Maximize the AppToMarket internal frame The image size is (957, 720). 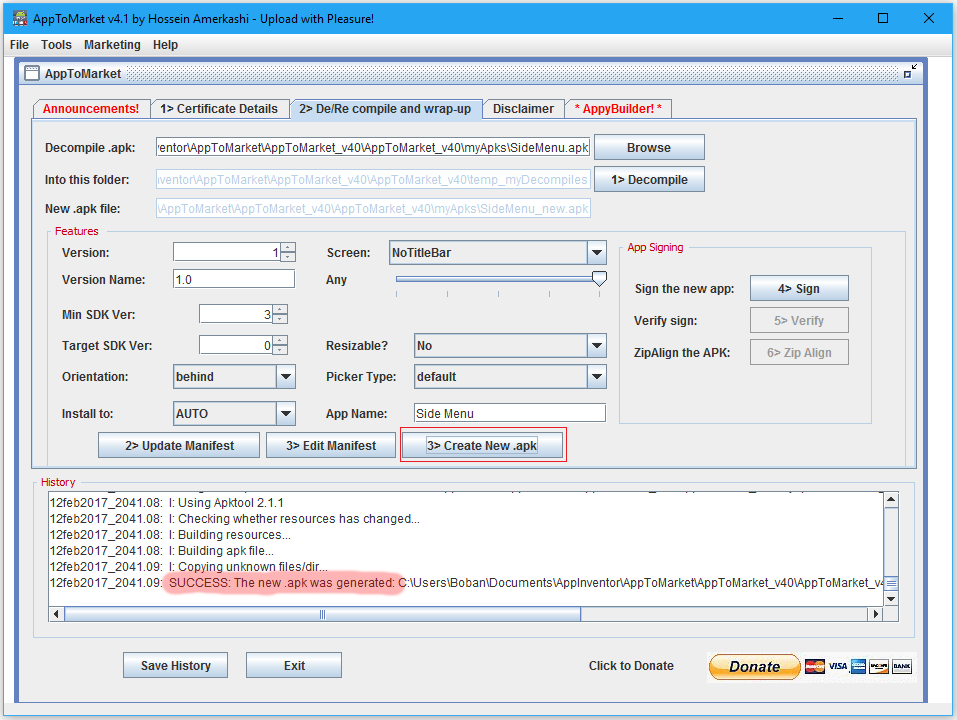[910, 71]
